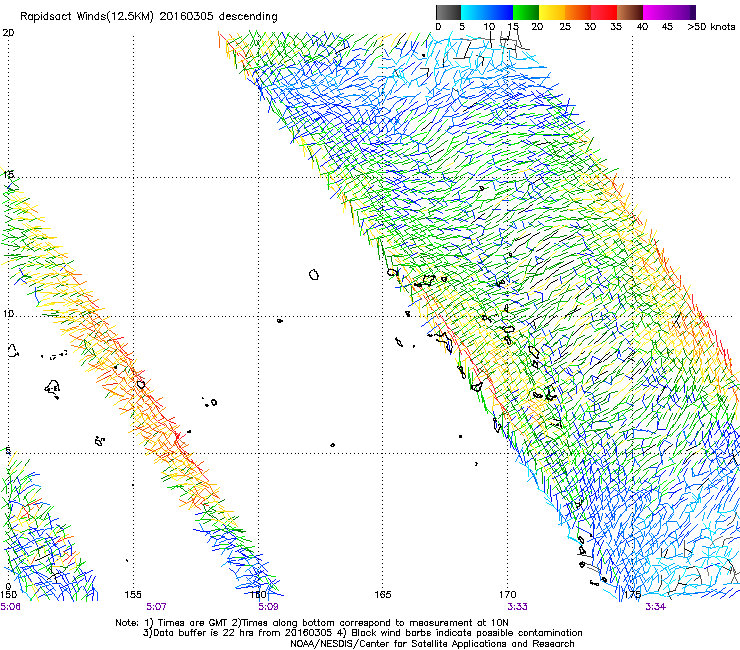740x650 pixels.
Task: Click the longitude label '155' on the bottom axis
Action: (x=133, y=595)
